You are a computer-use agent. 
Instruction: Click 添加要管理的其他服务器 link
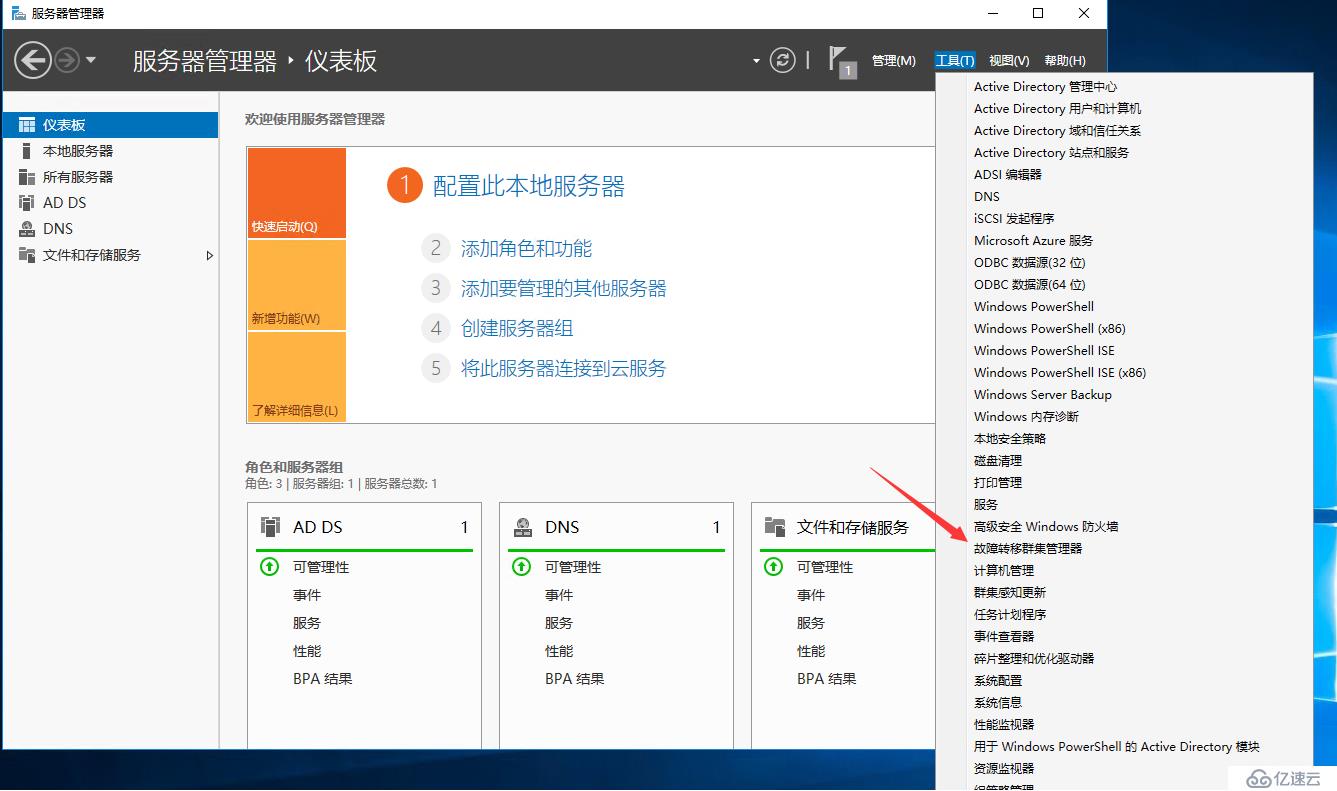point(563,288)
